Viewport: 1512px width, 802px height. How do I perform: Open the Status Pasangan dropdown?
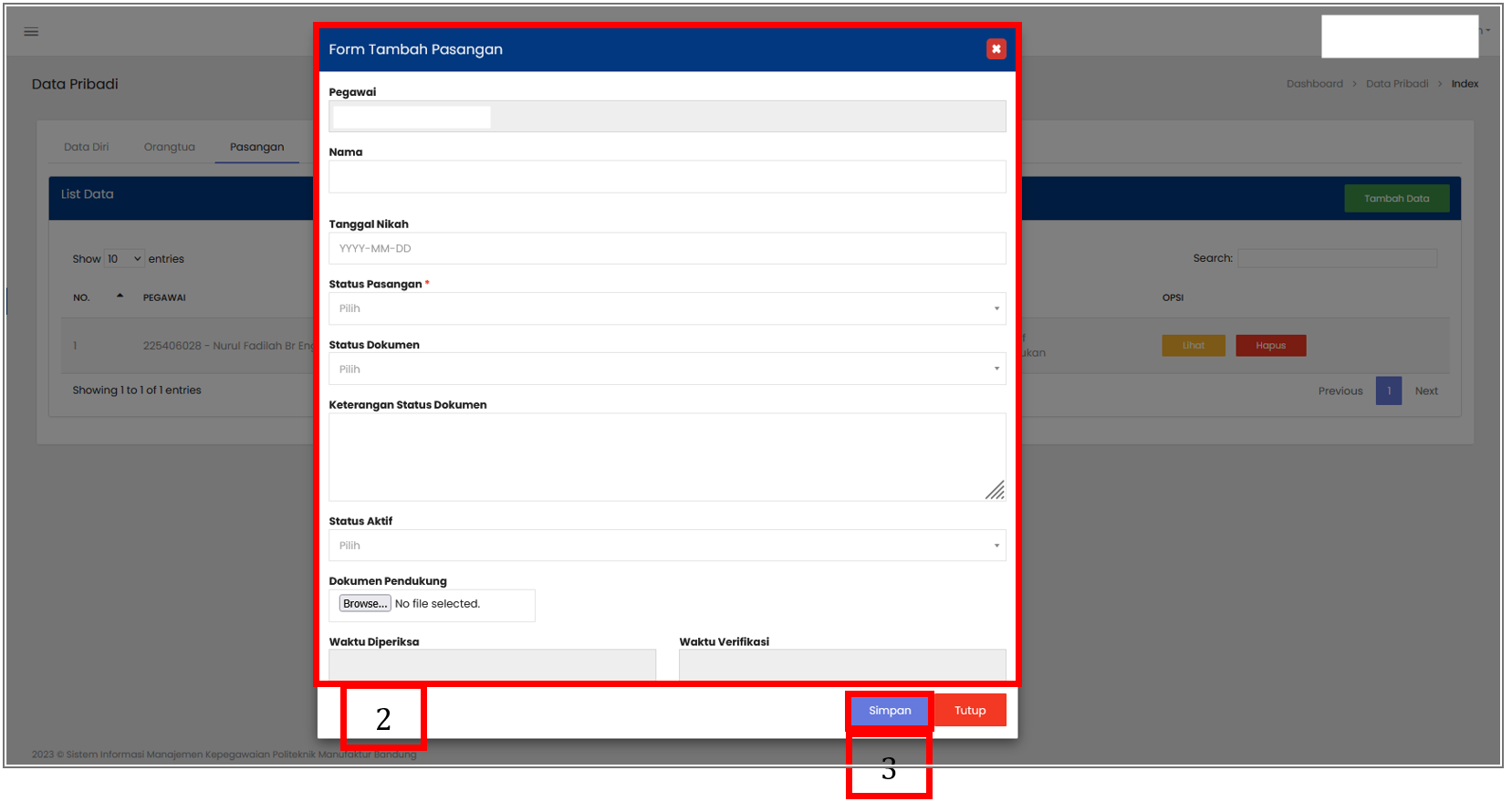[x=666, y=308]
